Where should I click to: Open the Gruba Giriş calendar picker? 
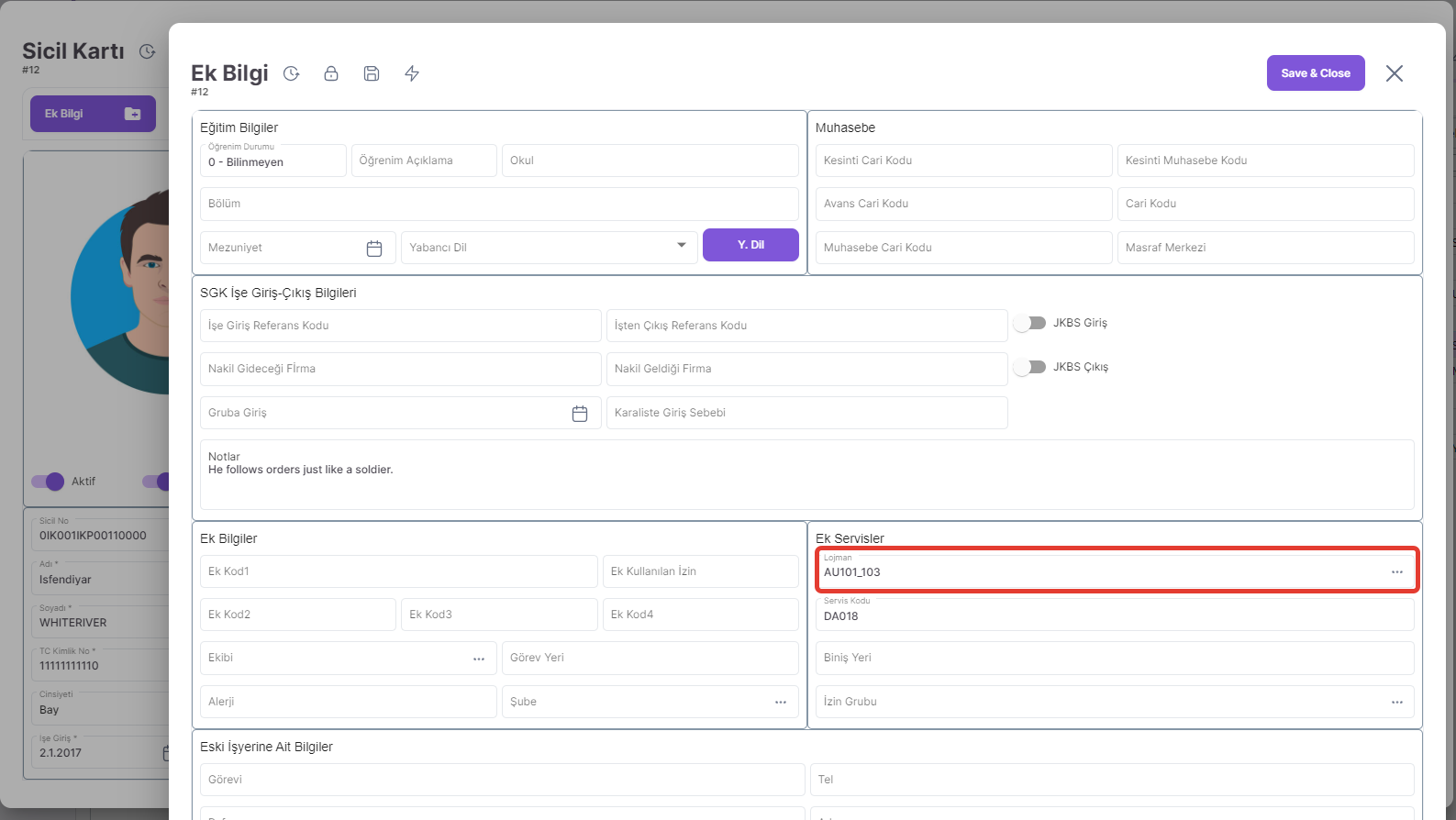pos(580,414)
